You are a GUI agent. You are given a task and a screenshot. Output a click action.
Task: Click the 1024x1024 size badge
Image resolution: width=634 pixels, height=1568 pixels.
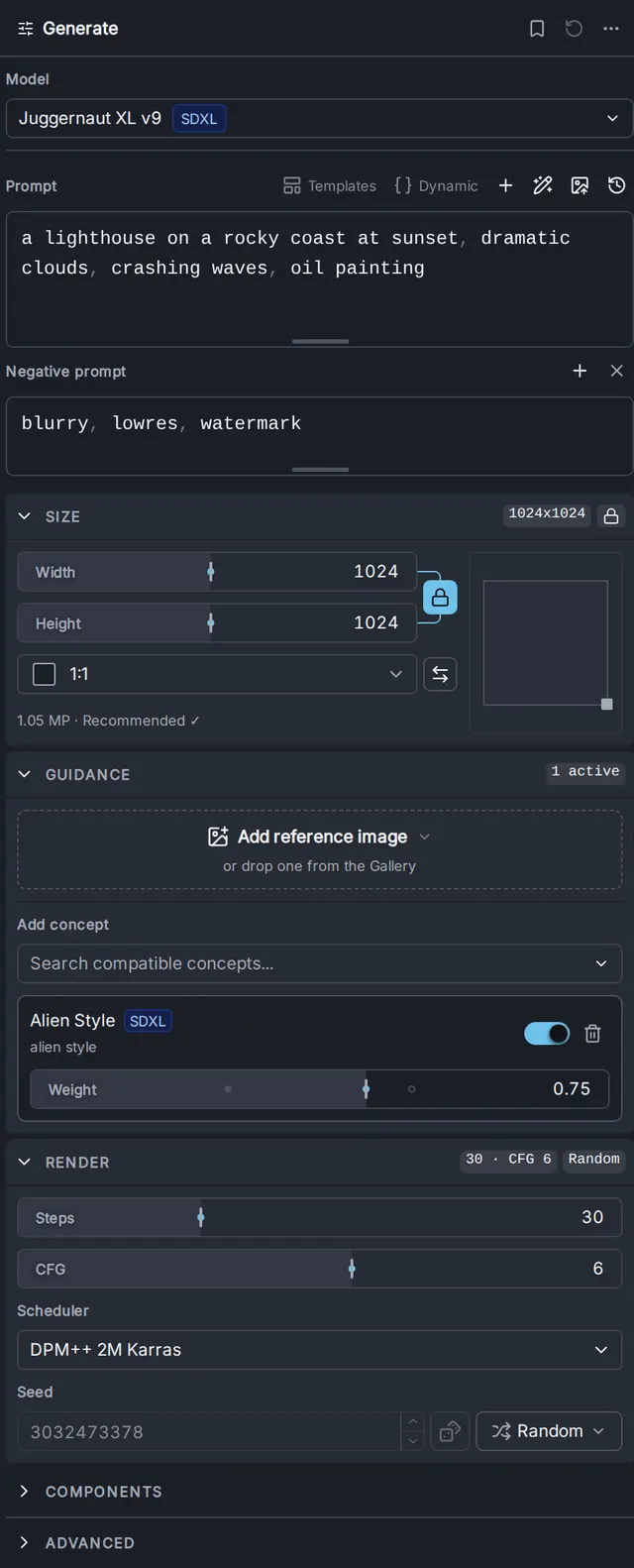click(547, 513)
